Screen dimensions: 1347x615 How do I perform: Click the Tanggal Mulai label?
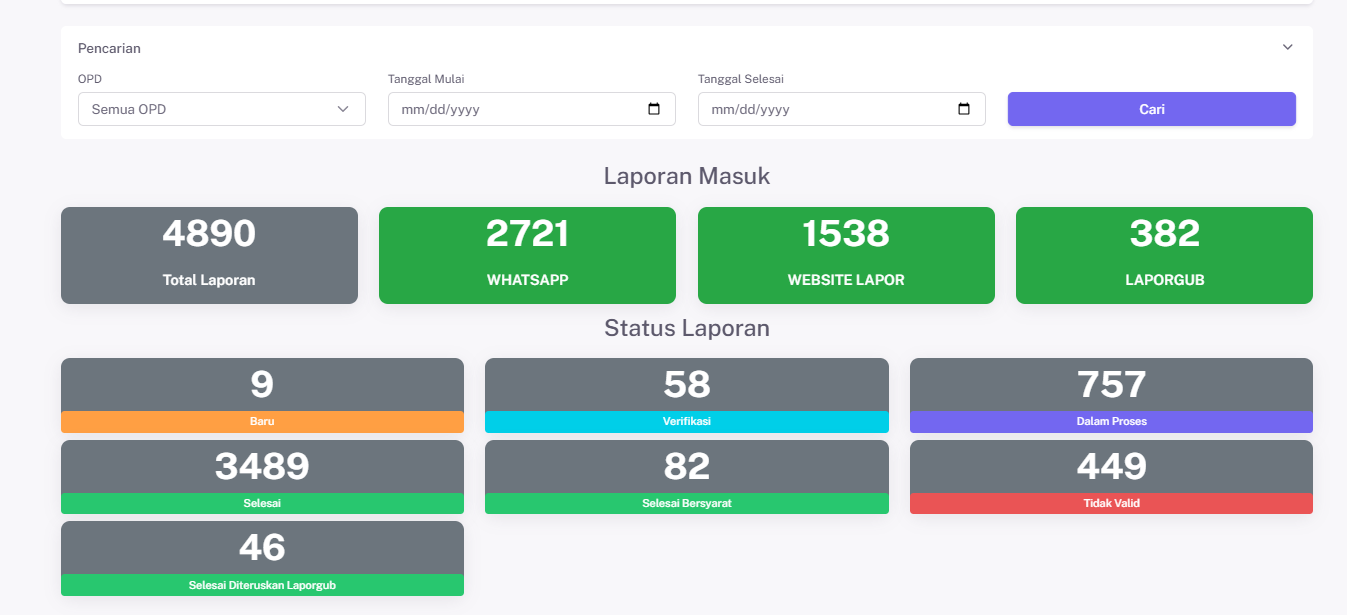pos(426,79)
